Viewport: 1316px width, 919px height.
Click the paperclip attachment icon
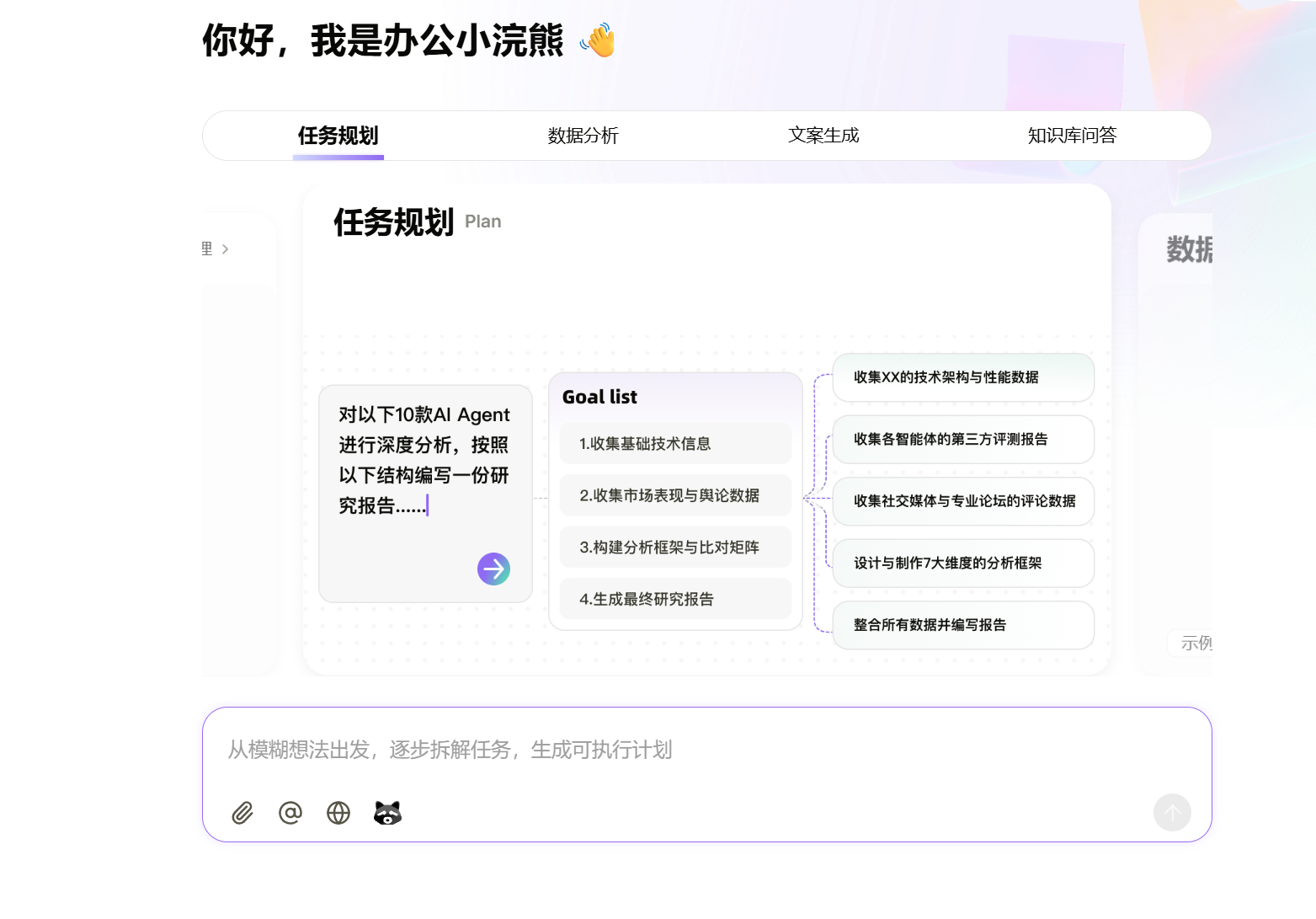242,813
